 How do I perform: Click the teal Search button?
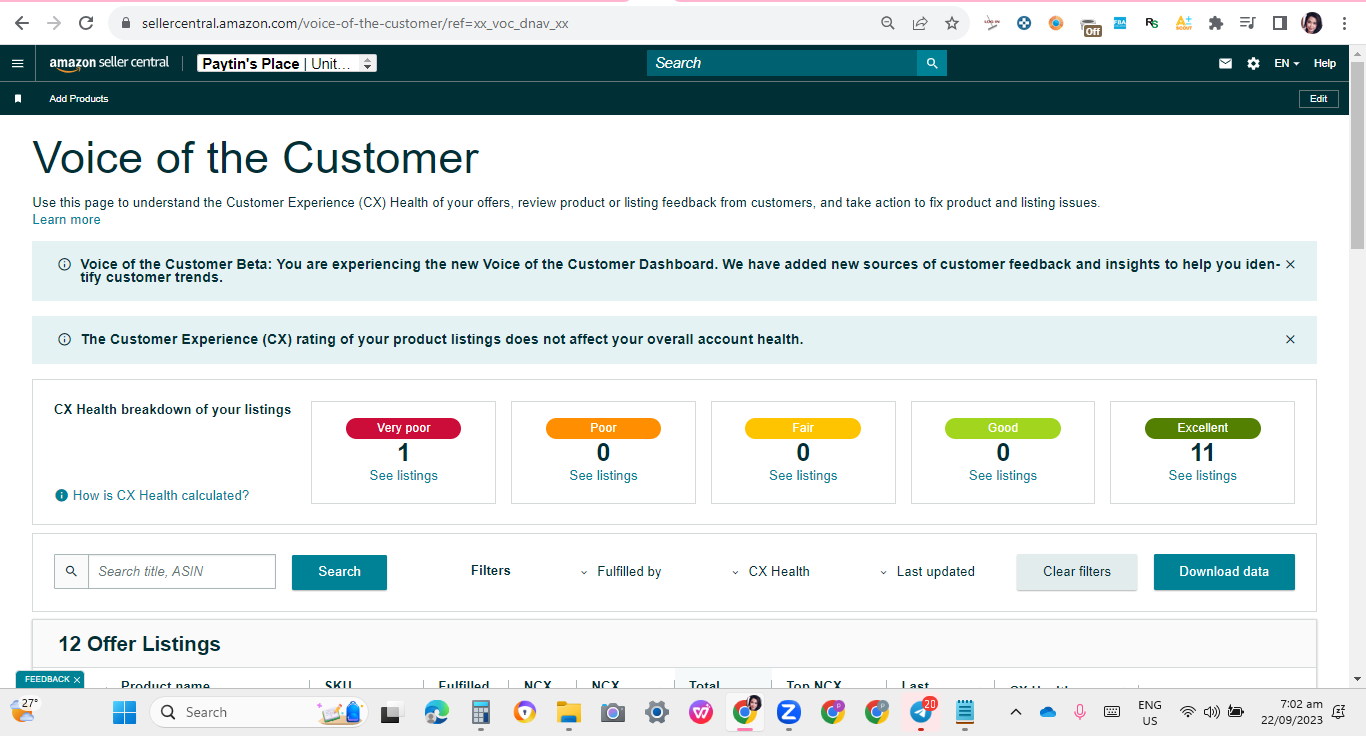[x=339, y=572]
